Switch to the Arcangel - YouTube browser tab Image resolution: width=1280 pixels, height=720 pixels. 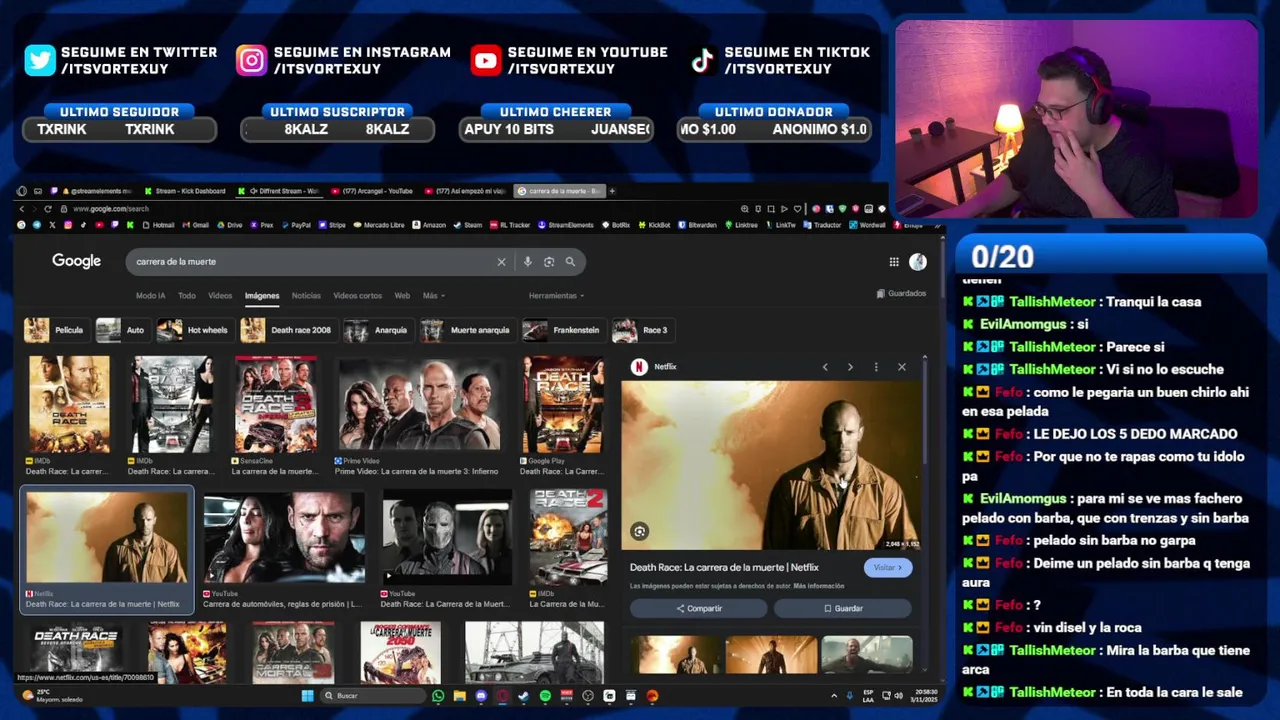point(370,191)
